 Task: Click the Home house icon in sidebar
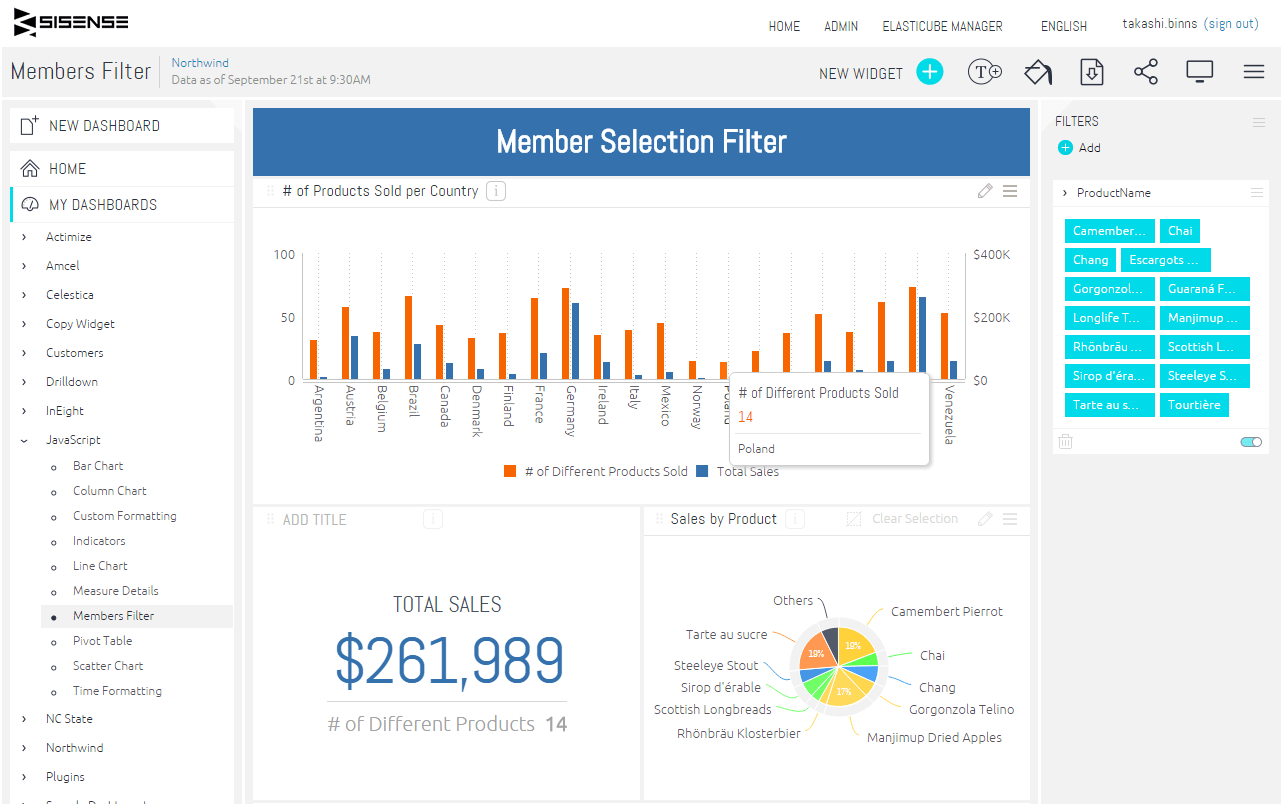pos(30,168)
